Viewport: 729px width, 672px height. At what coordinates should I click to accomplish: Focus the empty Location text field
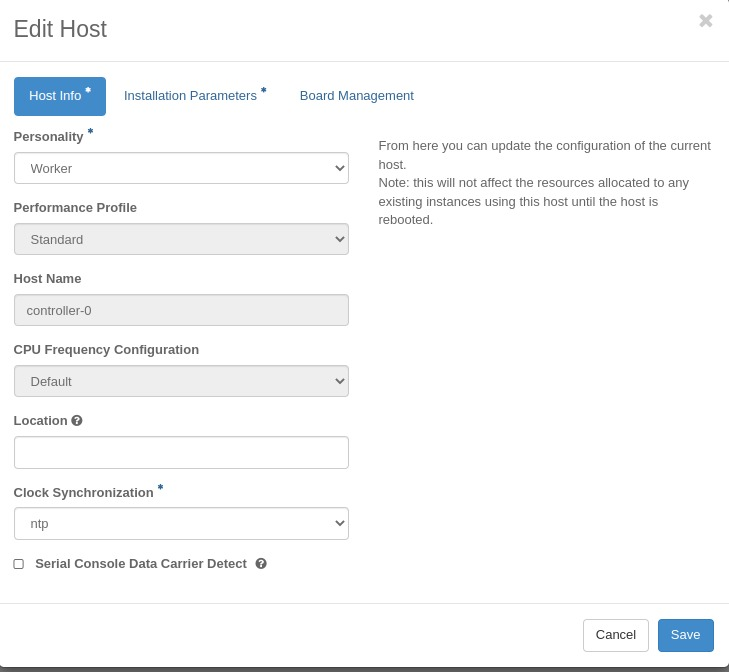(x=181, y=452)
